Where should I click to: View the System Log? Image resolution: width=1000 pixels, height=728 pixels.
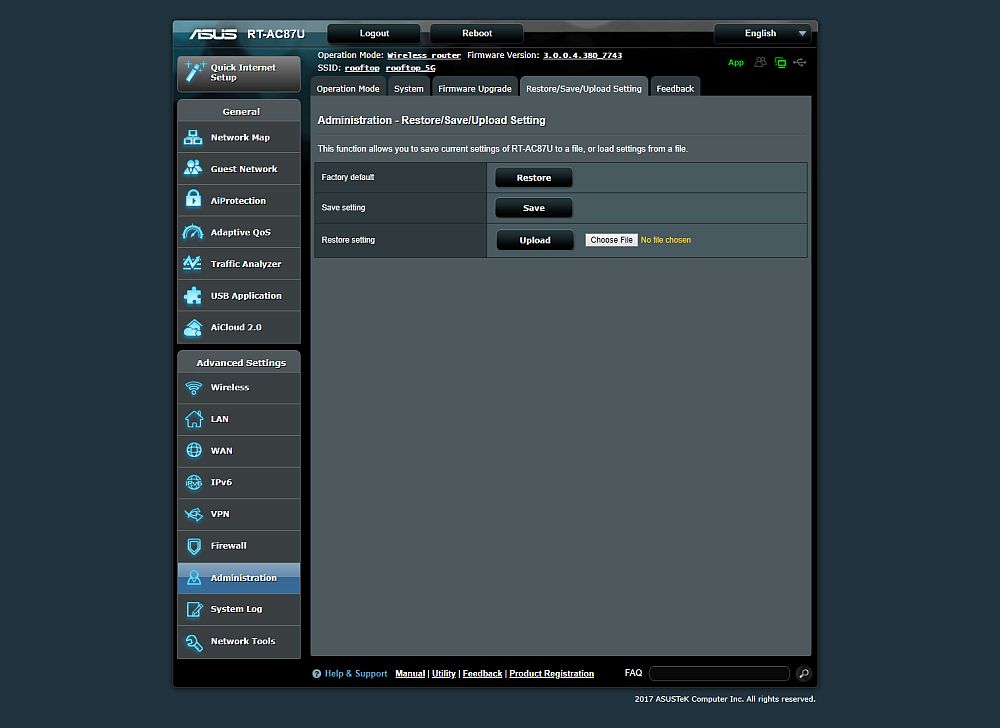tap(238, 609)
